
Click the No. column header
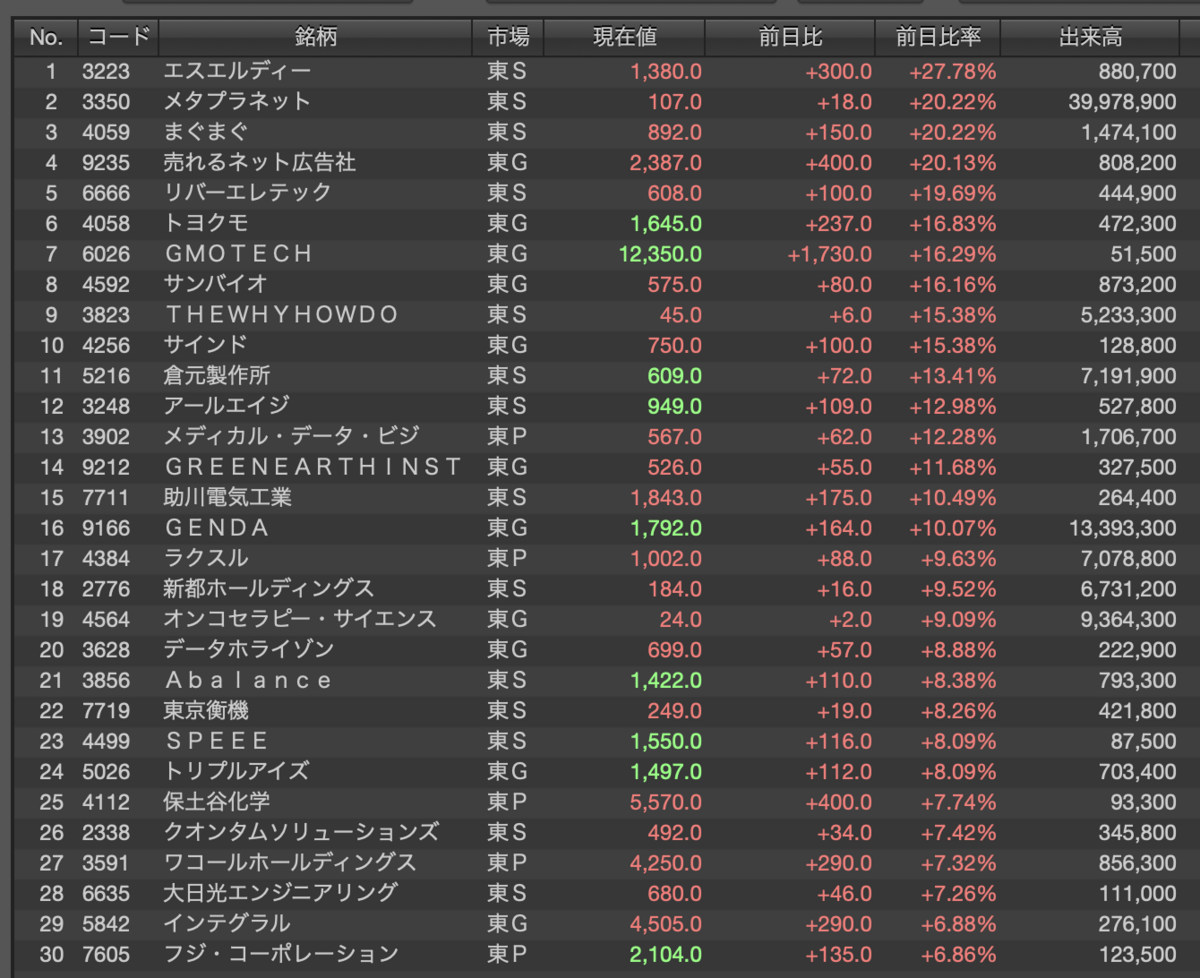[x=46, y=38]
